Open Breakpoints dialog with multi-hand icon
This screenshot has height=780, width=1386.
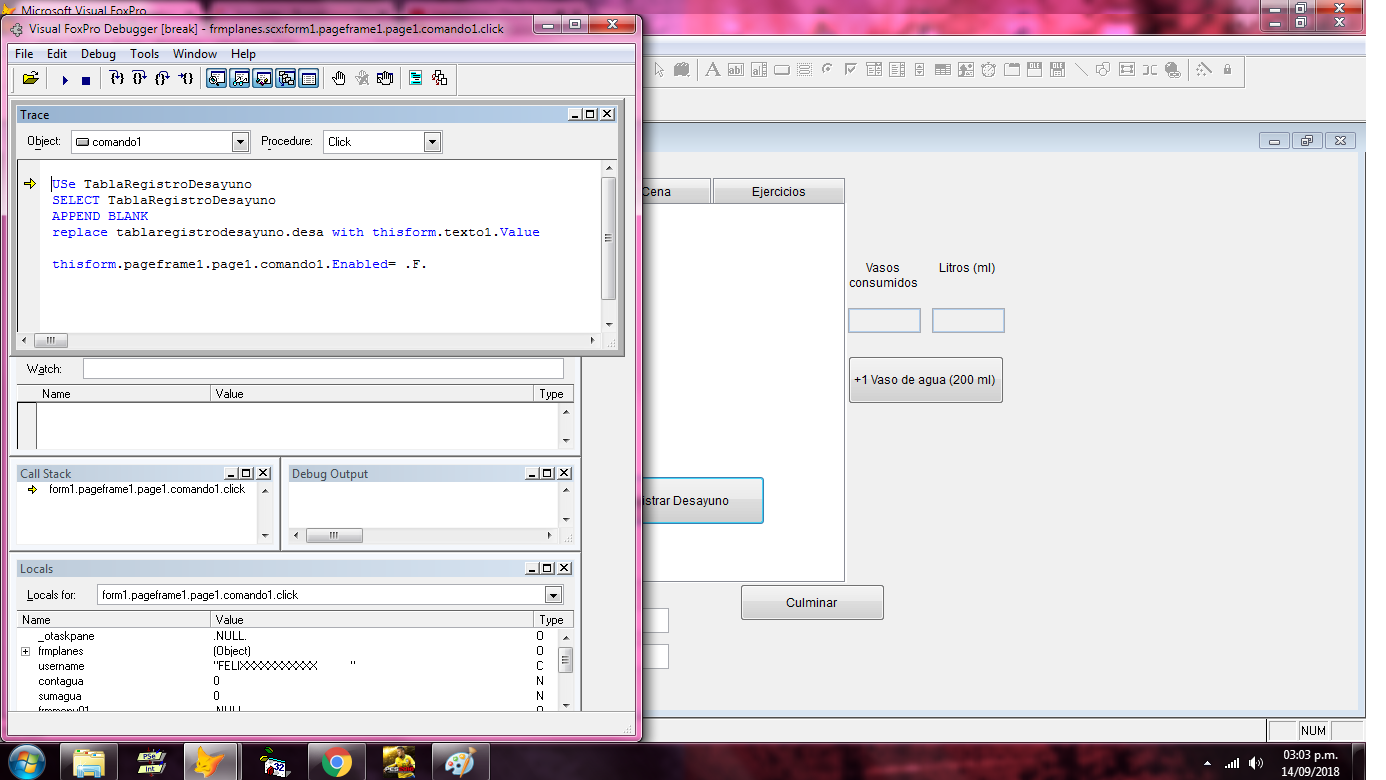point(385,78)
